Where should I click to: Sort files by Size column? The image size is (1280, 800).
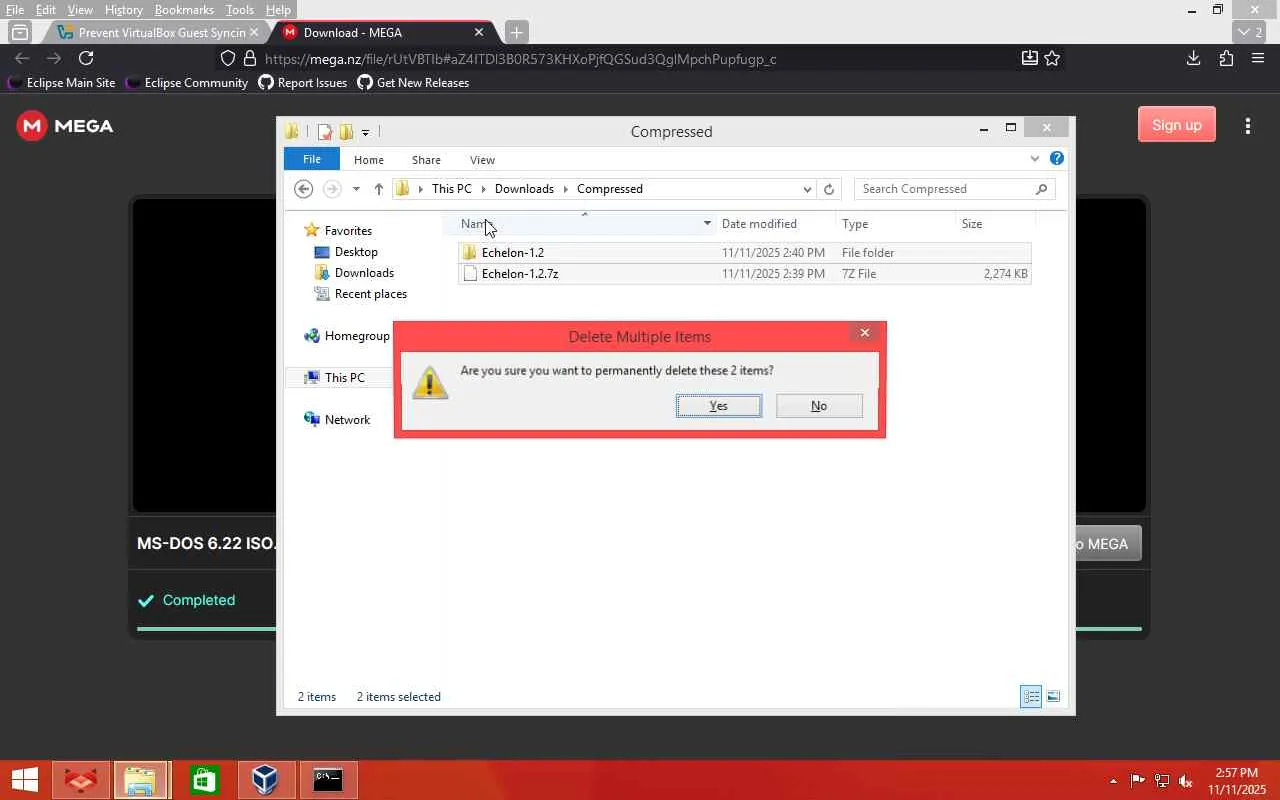tap(972, 224)
